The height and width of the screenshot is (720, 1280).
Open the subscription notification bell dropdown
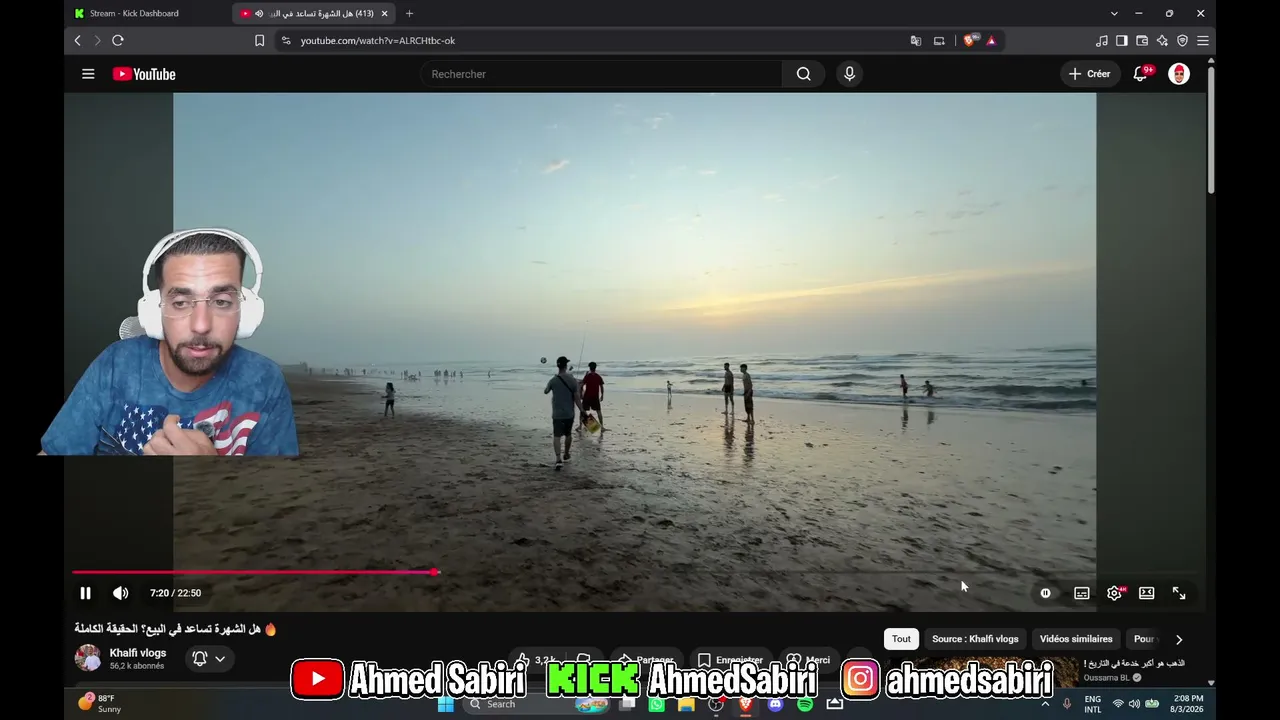pyautogui.click(x=209, y=658)
